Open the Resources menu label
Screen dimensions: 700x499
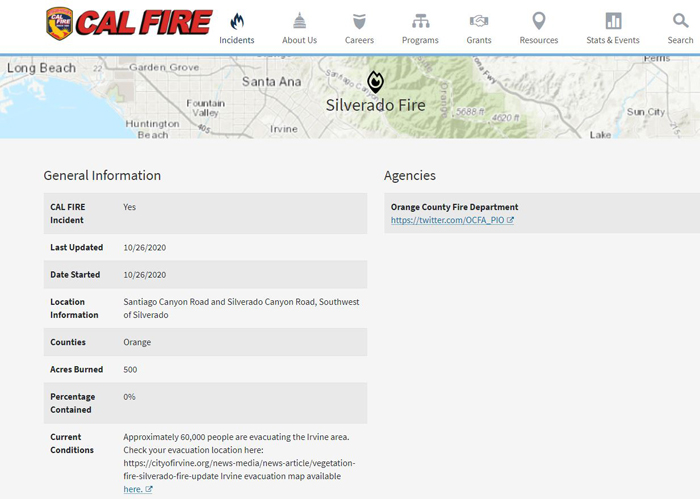pos(539,40)
